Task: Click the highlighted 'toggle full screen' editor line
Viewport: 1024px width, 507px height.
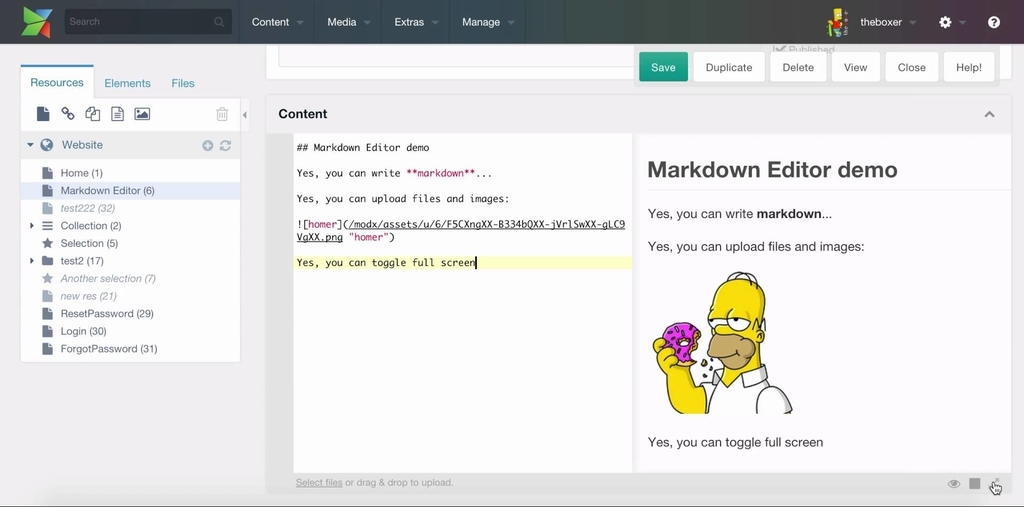Action: point(463,263)
